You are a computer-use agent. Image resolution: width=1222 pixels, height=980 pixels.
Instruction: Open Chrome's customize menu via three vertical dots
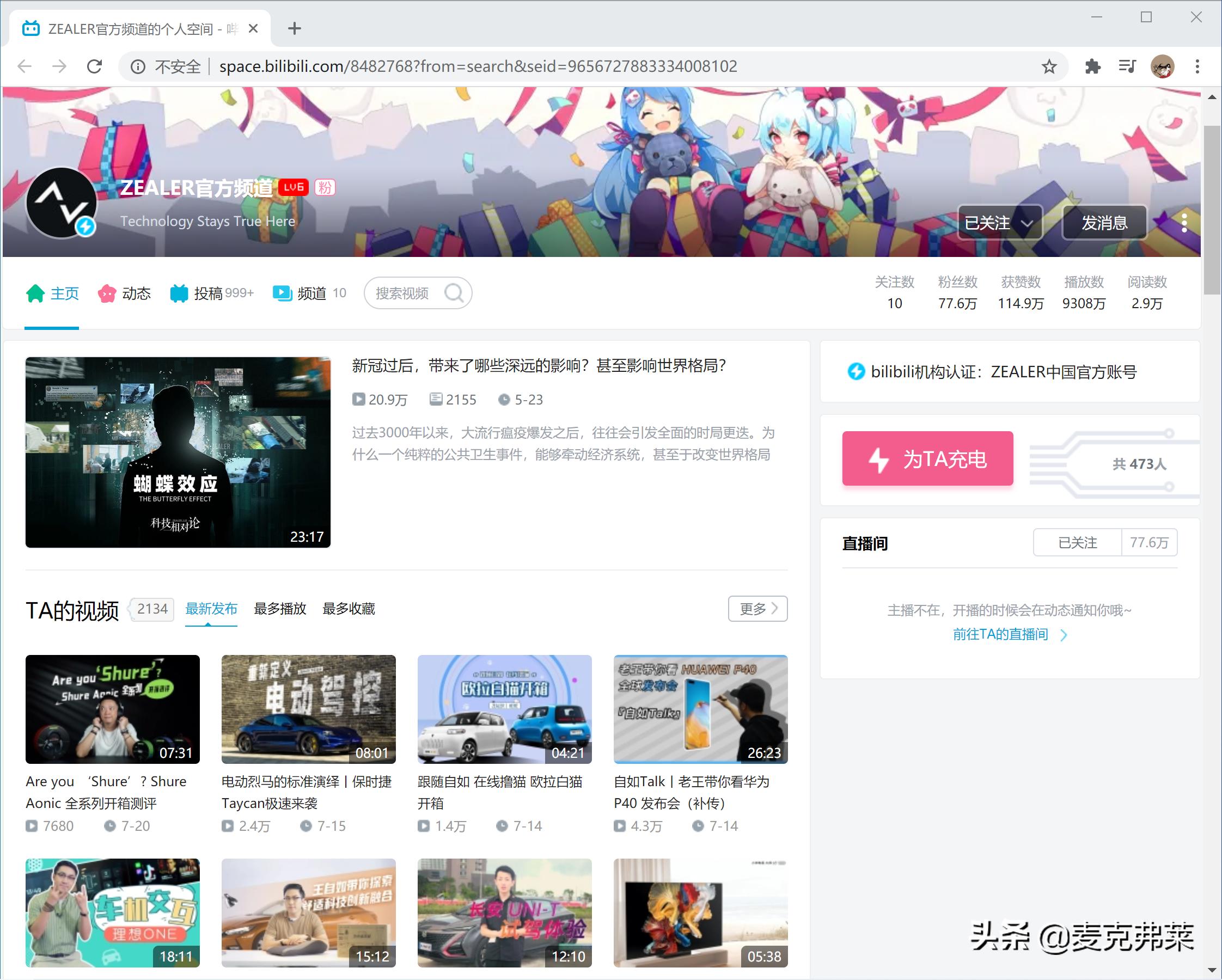[1197, 66]
